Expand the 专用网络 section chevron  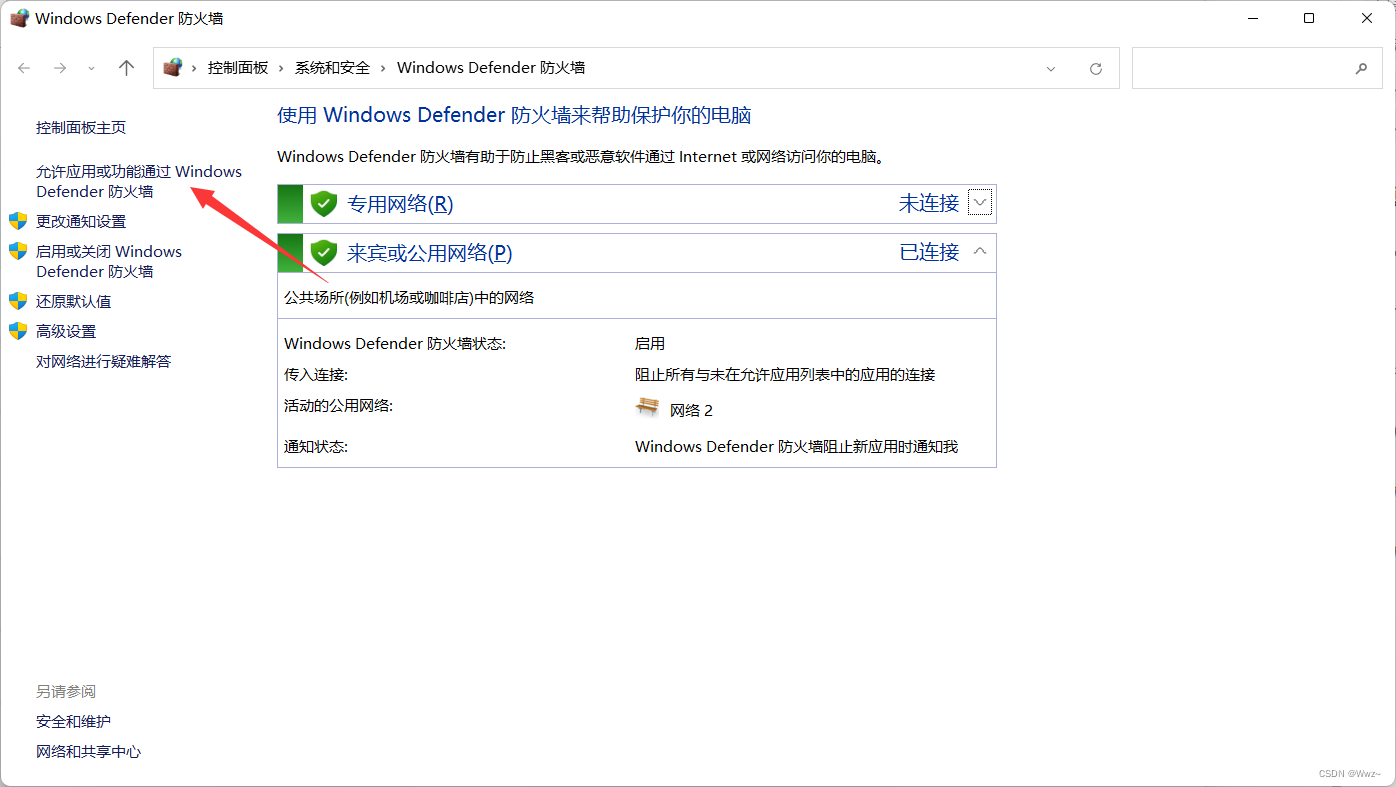(980, 202)
